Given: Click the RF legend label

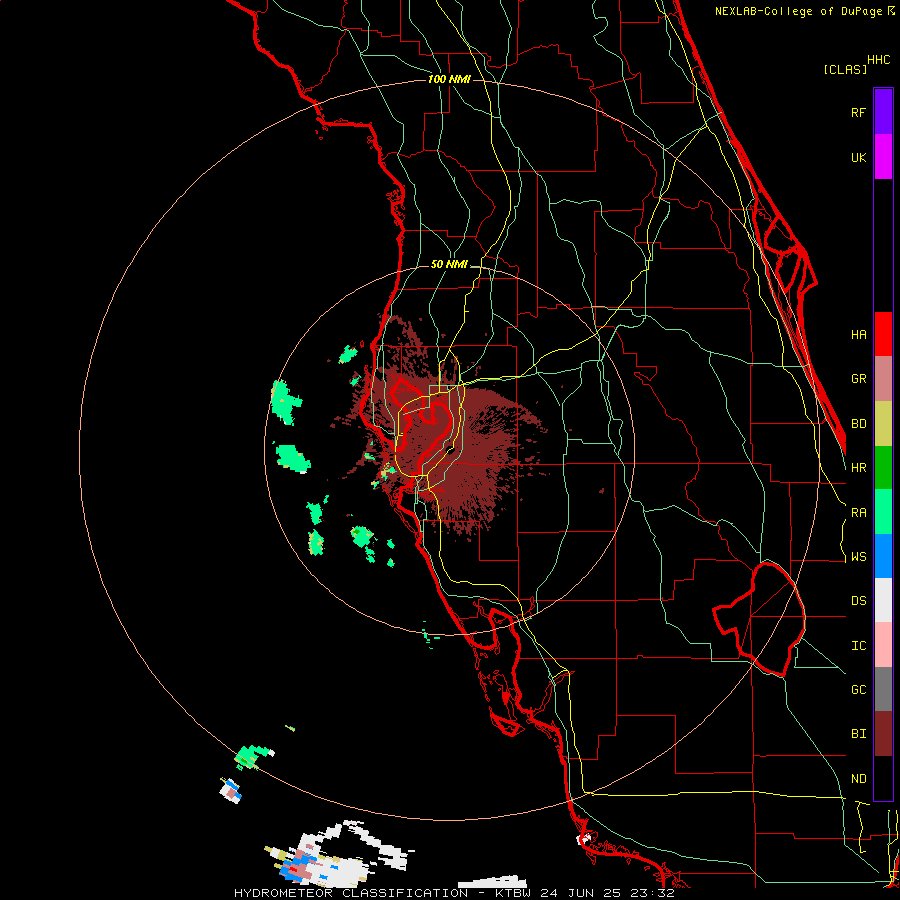Looking at the screenshot, I should click(x=858, y=112).
